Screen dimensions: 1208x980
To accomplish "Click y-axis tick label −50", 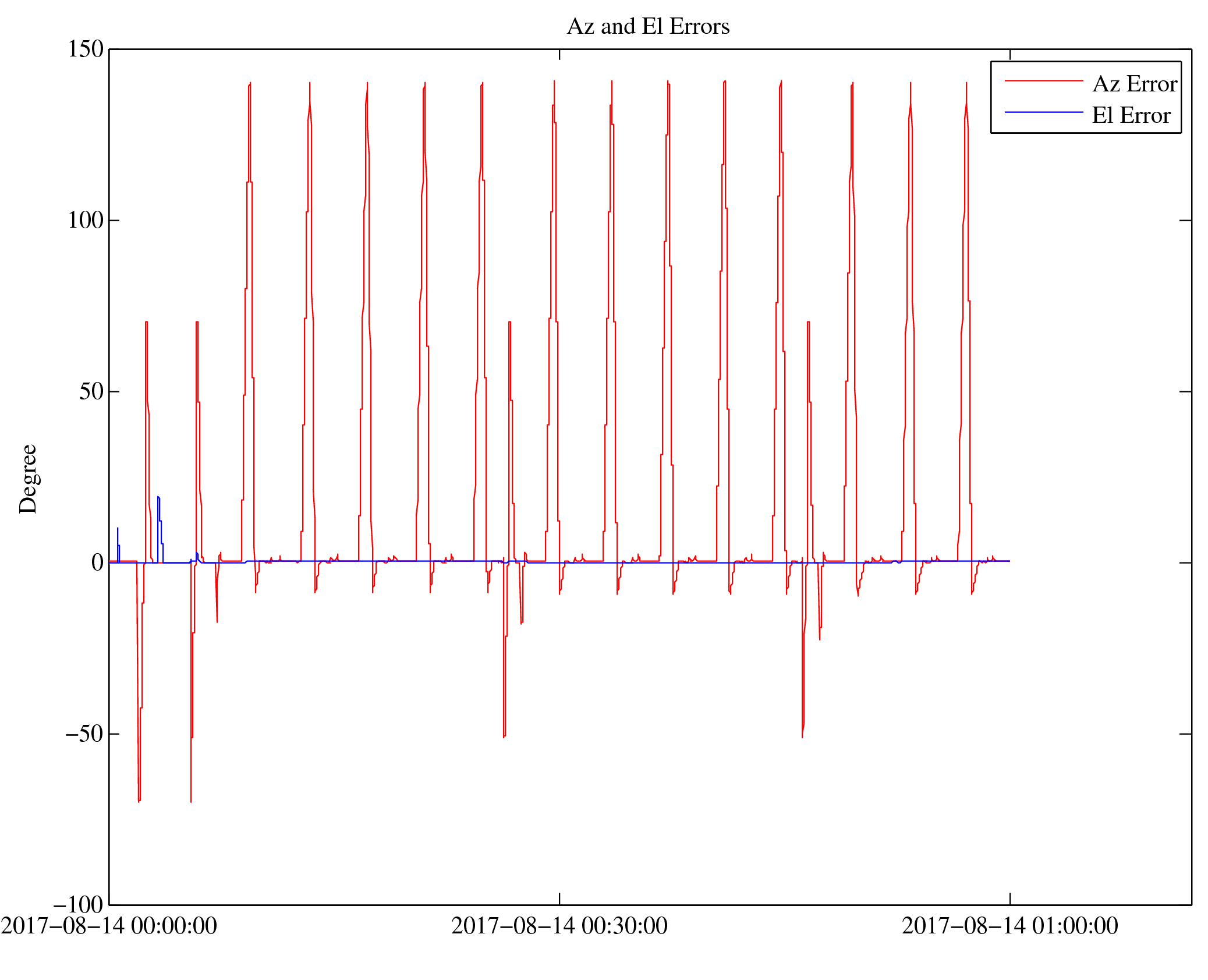I will tap(84, 734).
